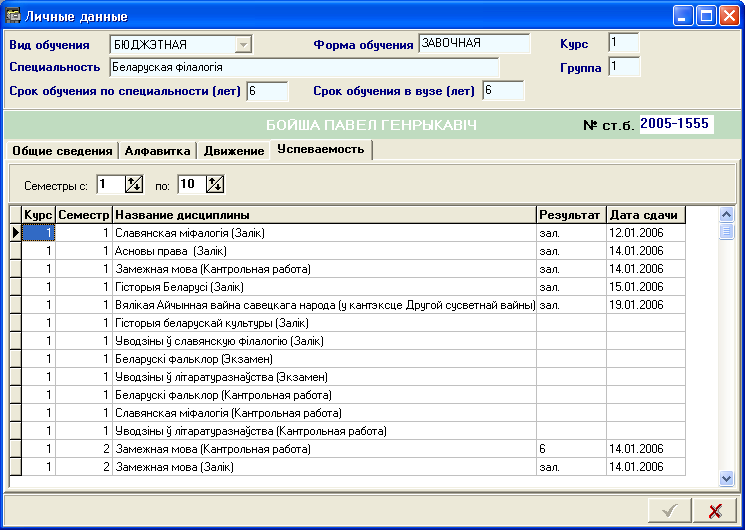Screen dimensions: 745x530
Task: Click the Специальность input field
Action: [x=302, y=67]
